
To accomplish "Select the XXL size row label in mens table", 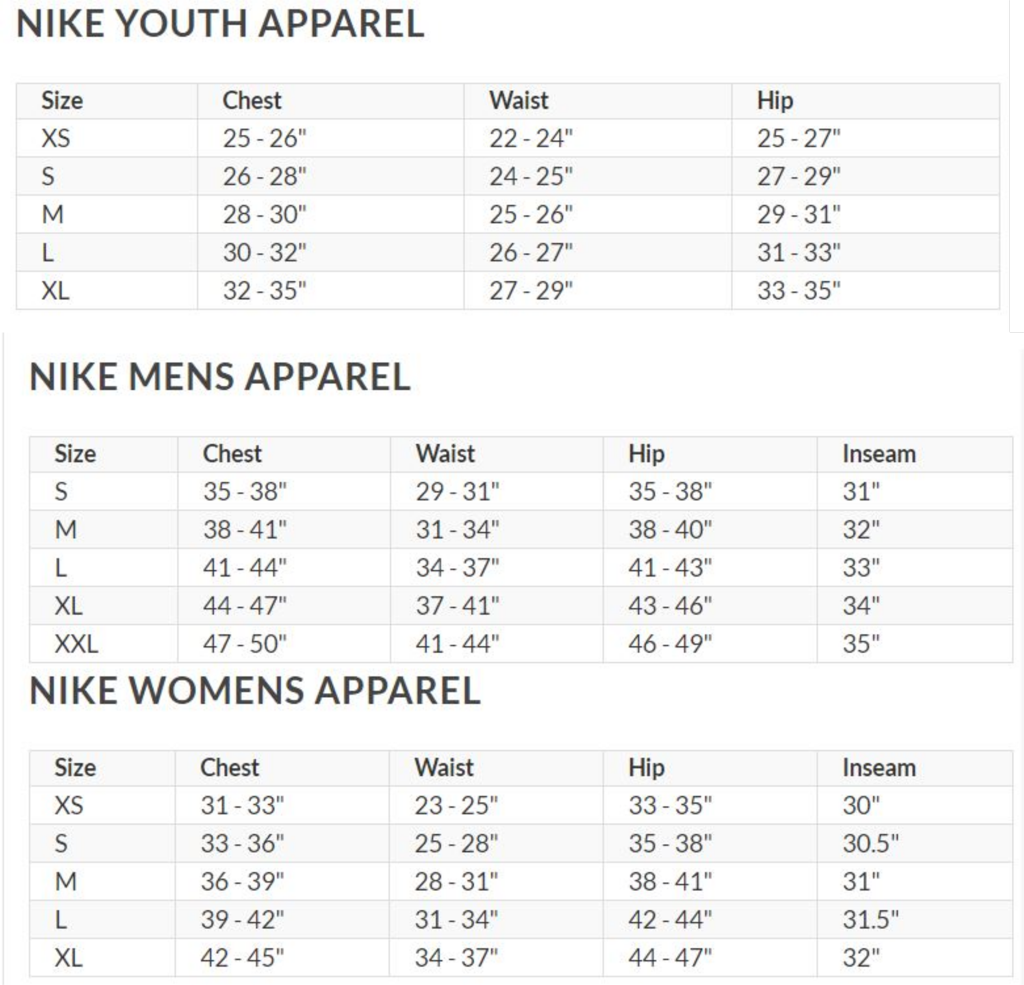I will (x=76, y=644).
